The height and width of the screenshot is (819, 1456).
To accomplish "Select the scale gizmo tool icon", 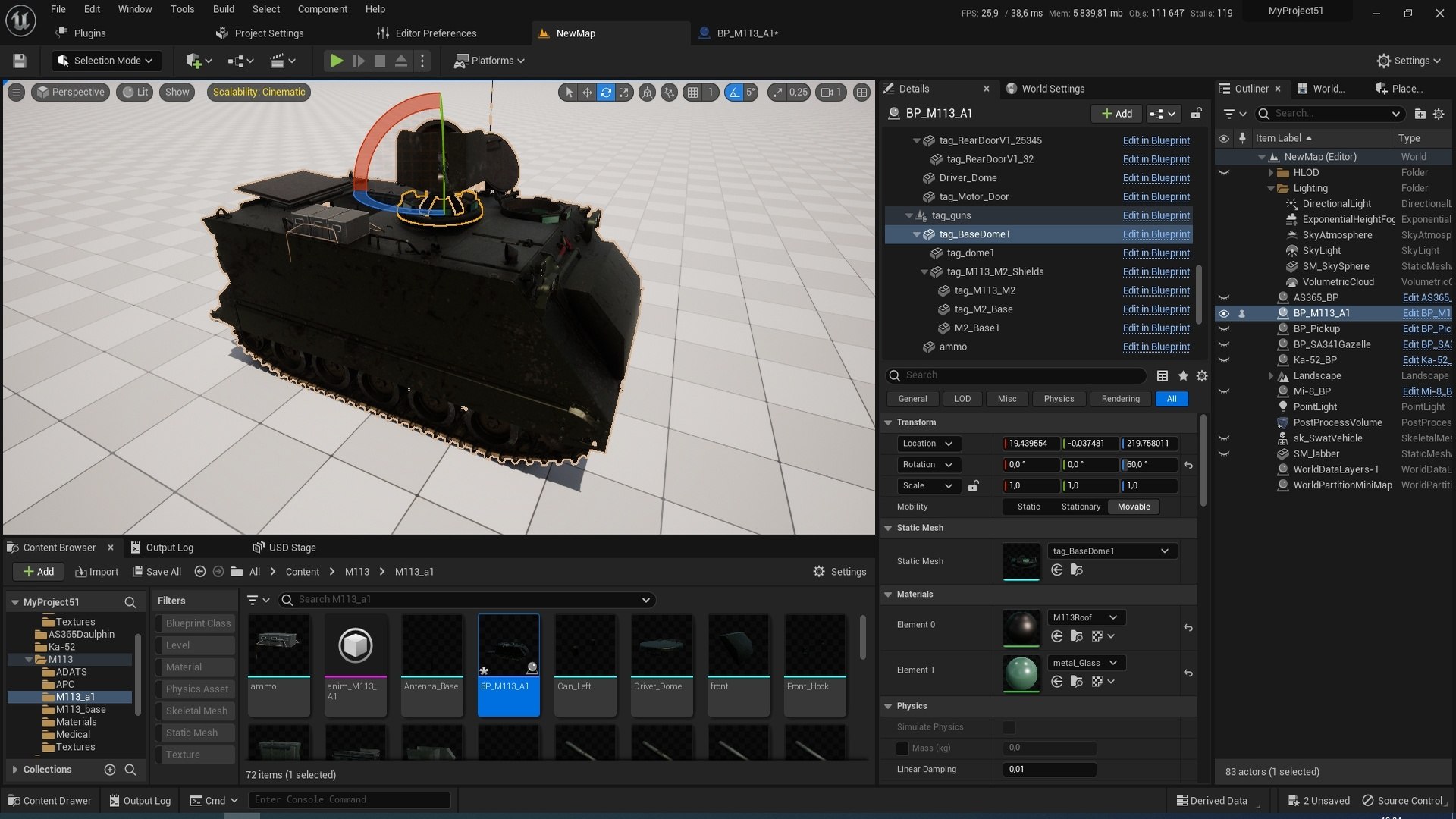I will click(624, 93).
